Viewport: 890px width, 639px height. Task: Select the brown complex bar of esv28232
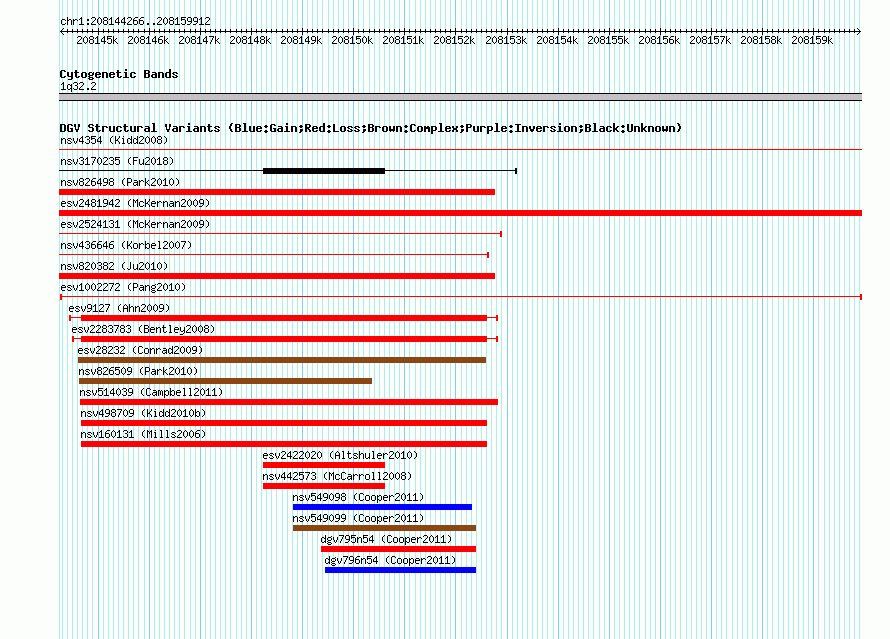[282, 360]
